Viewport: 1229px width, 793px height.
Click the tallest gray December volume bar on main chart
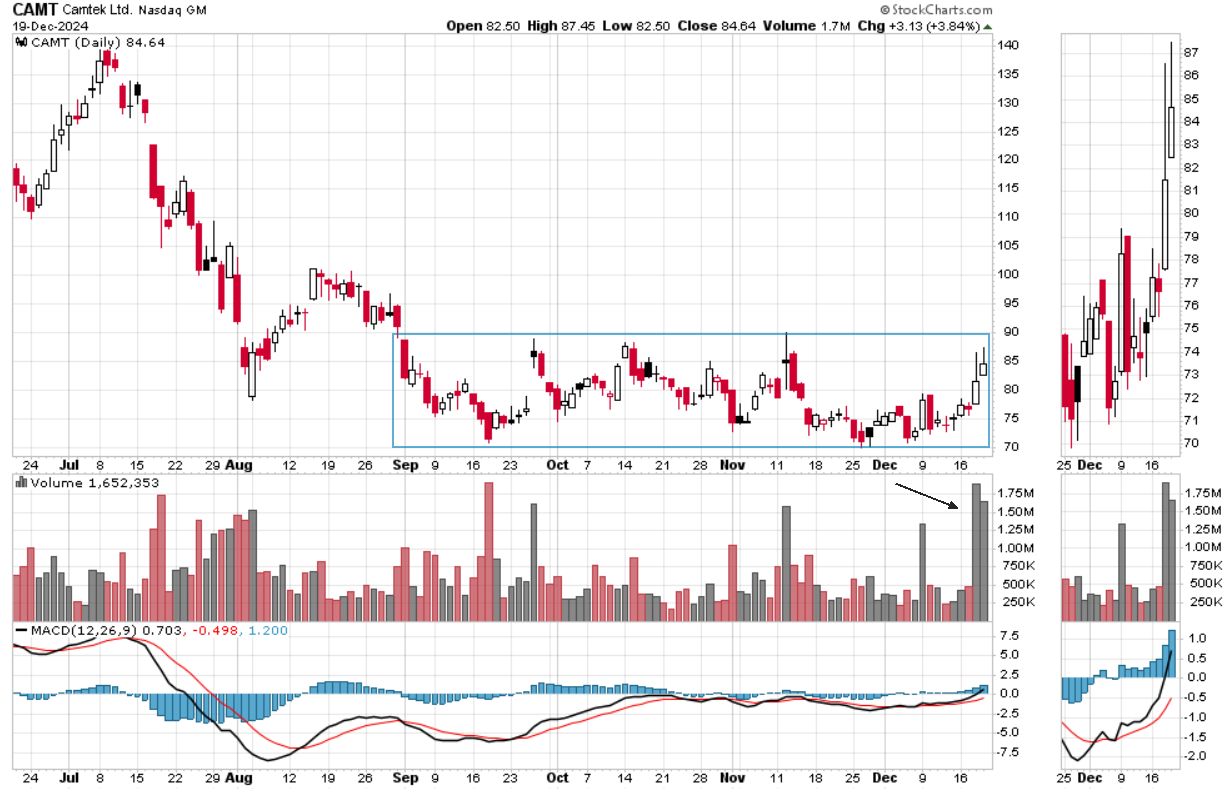pos(976,552)
